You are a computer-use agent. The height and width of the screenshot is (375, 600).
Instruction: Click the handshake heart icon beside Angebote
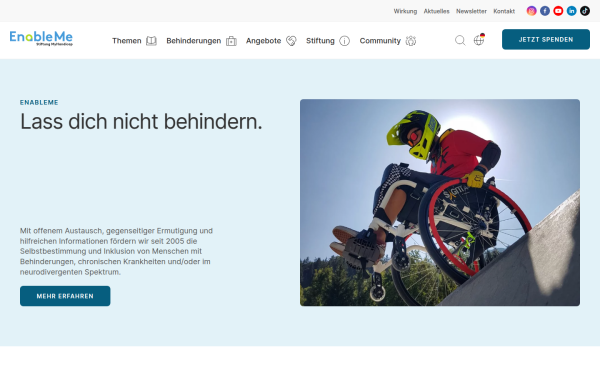291,41
